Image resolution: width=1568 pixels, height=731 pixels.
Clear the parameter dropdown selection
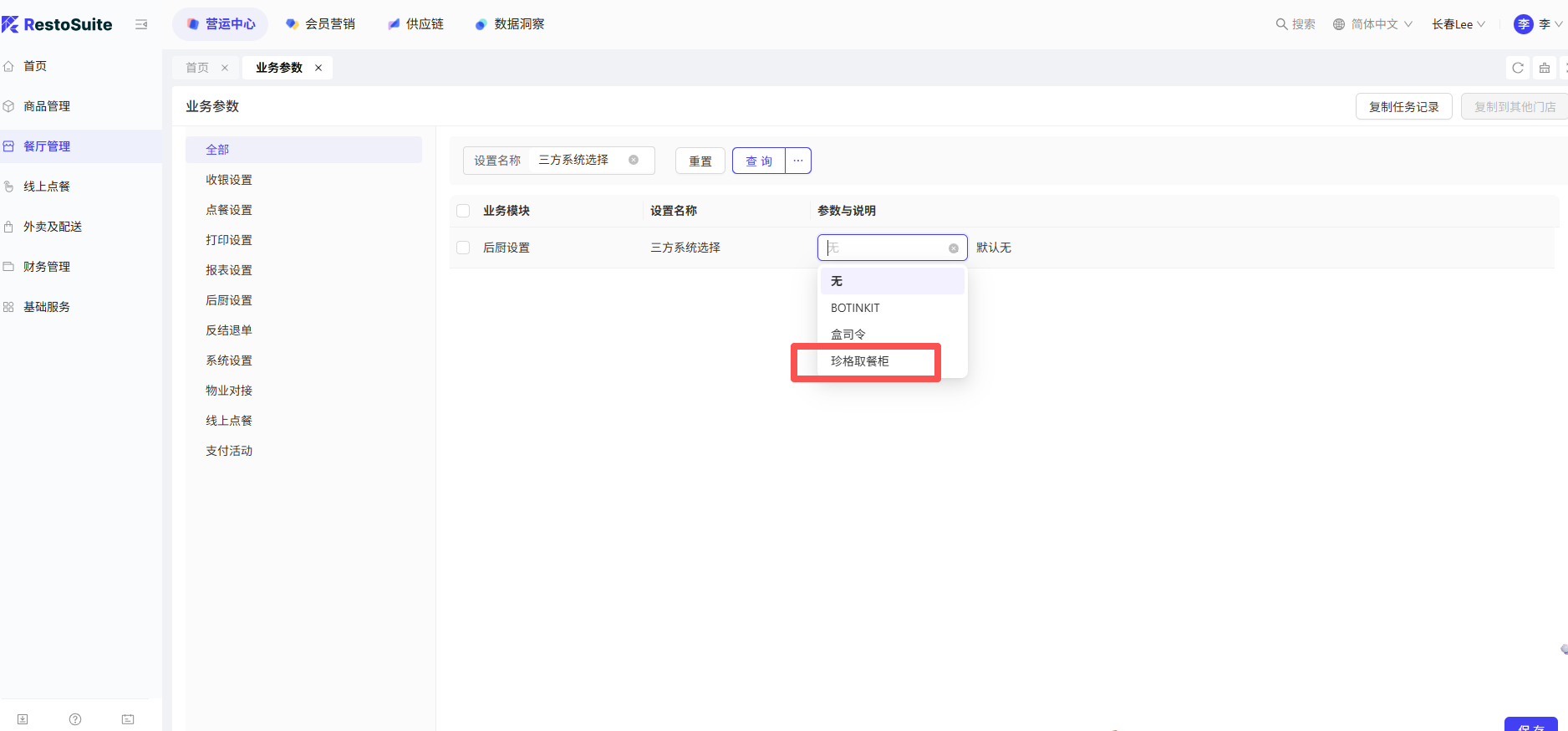click(x=953, y=248)
